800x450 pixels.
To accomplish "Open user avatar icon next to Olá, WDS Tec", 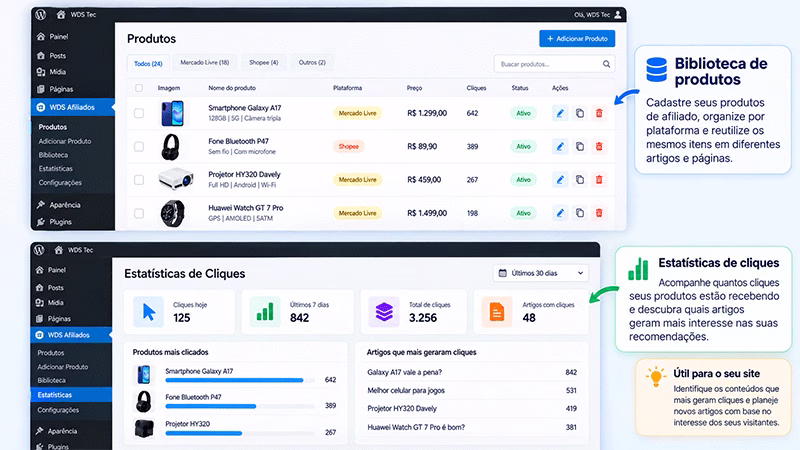I will 618,14.
